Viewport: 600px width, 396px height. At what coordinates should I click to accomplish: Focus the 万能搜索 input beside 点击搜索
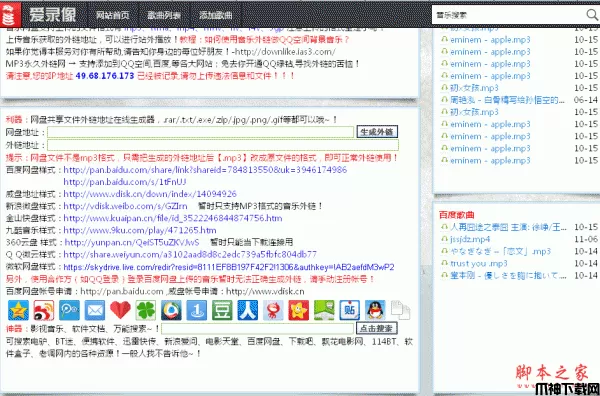click(258, 329)
